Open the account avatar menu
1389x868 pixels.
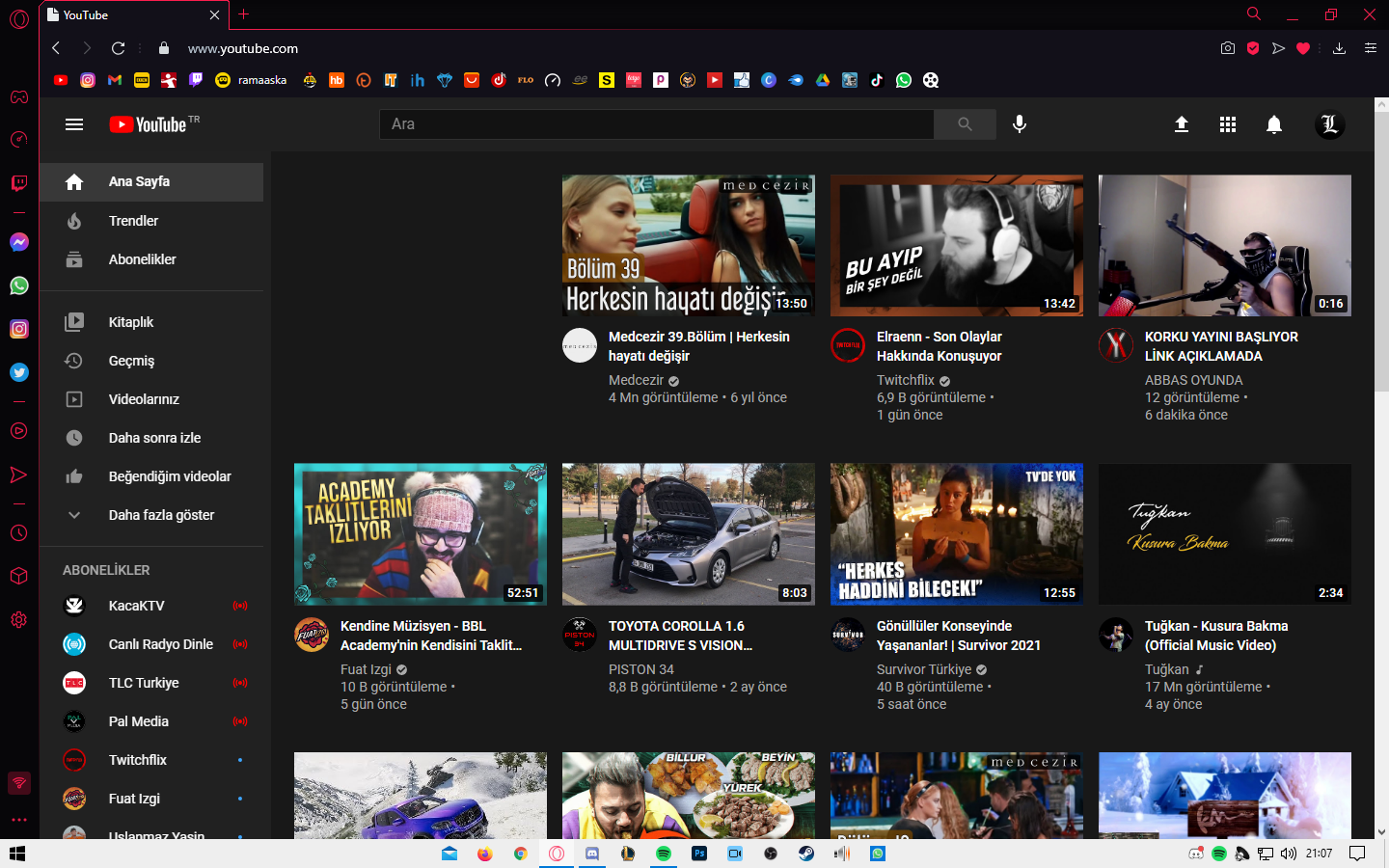coord(1329,124)
